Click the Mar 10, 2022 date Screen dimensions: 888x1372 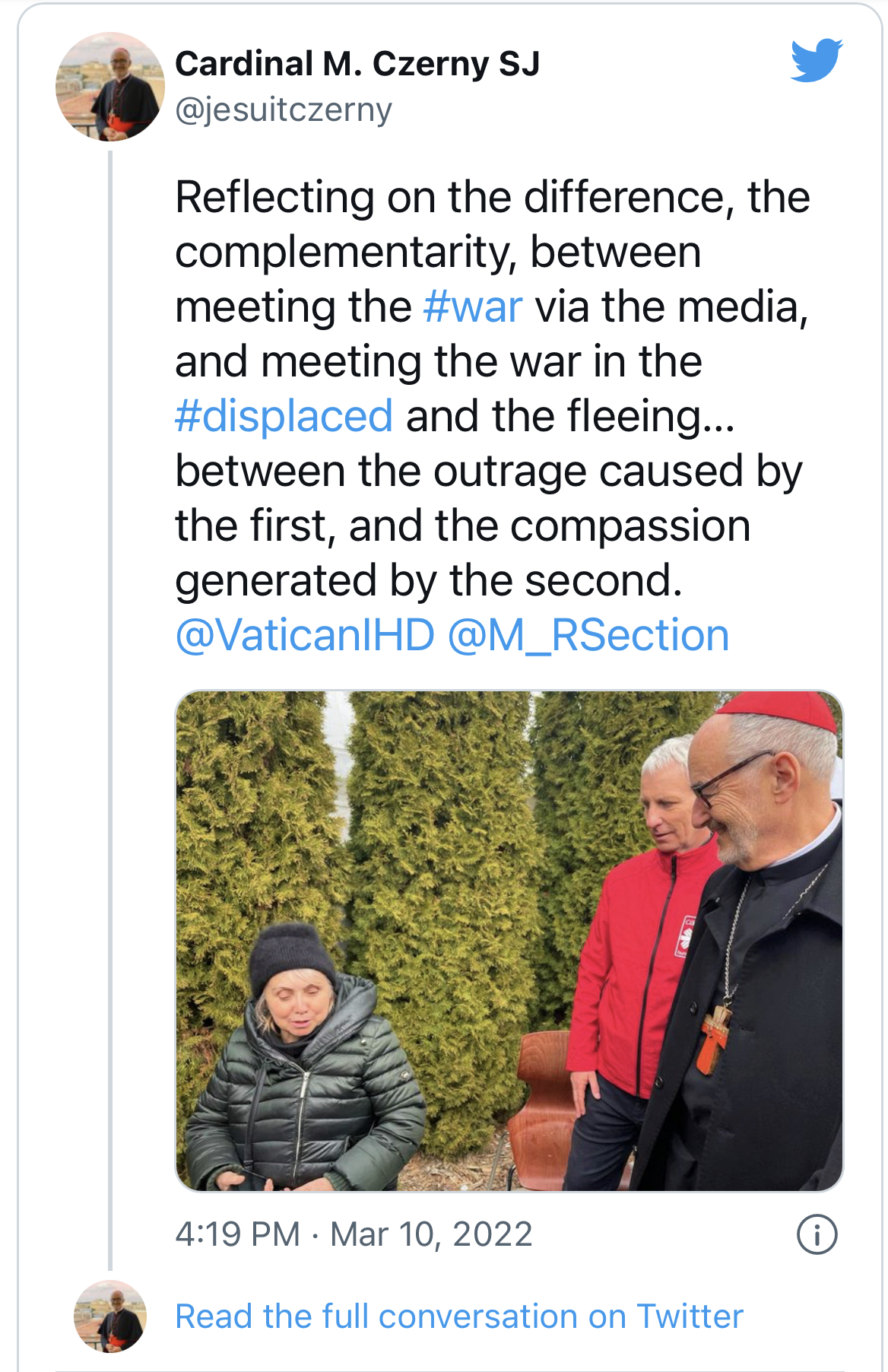(431, 1234)
